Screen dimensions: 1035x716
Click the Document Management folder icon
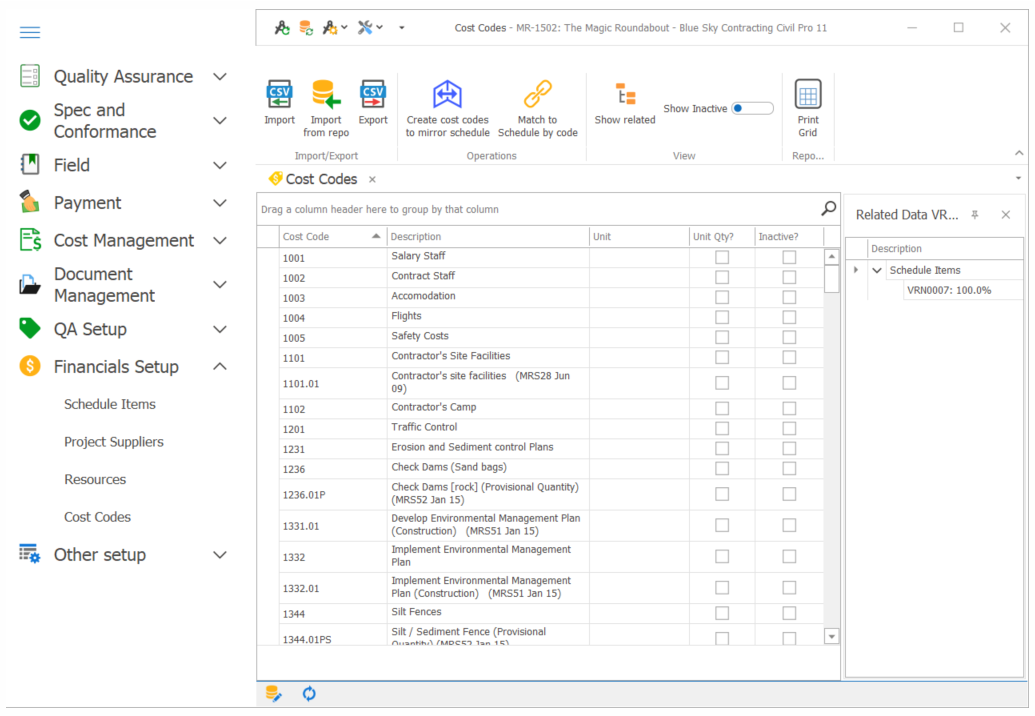[30, 284]
